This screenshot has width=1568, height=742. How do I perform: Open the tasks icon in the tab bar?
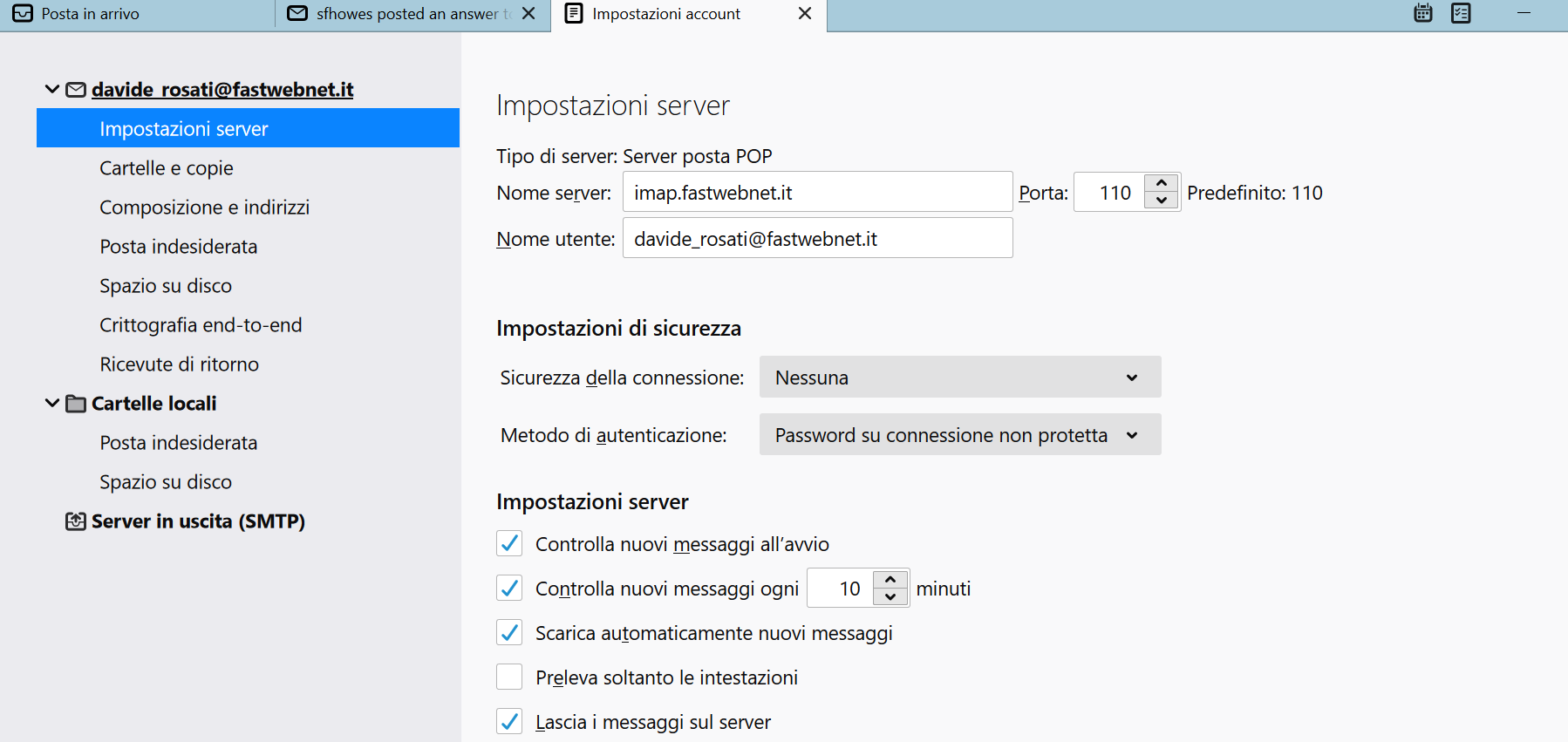click(x=1462, y=13)
